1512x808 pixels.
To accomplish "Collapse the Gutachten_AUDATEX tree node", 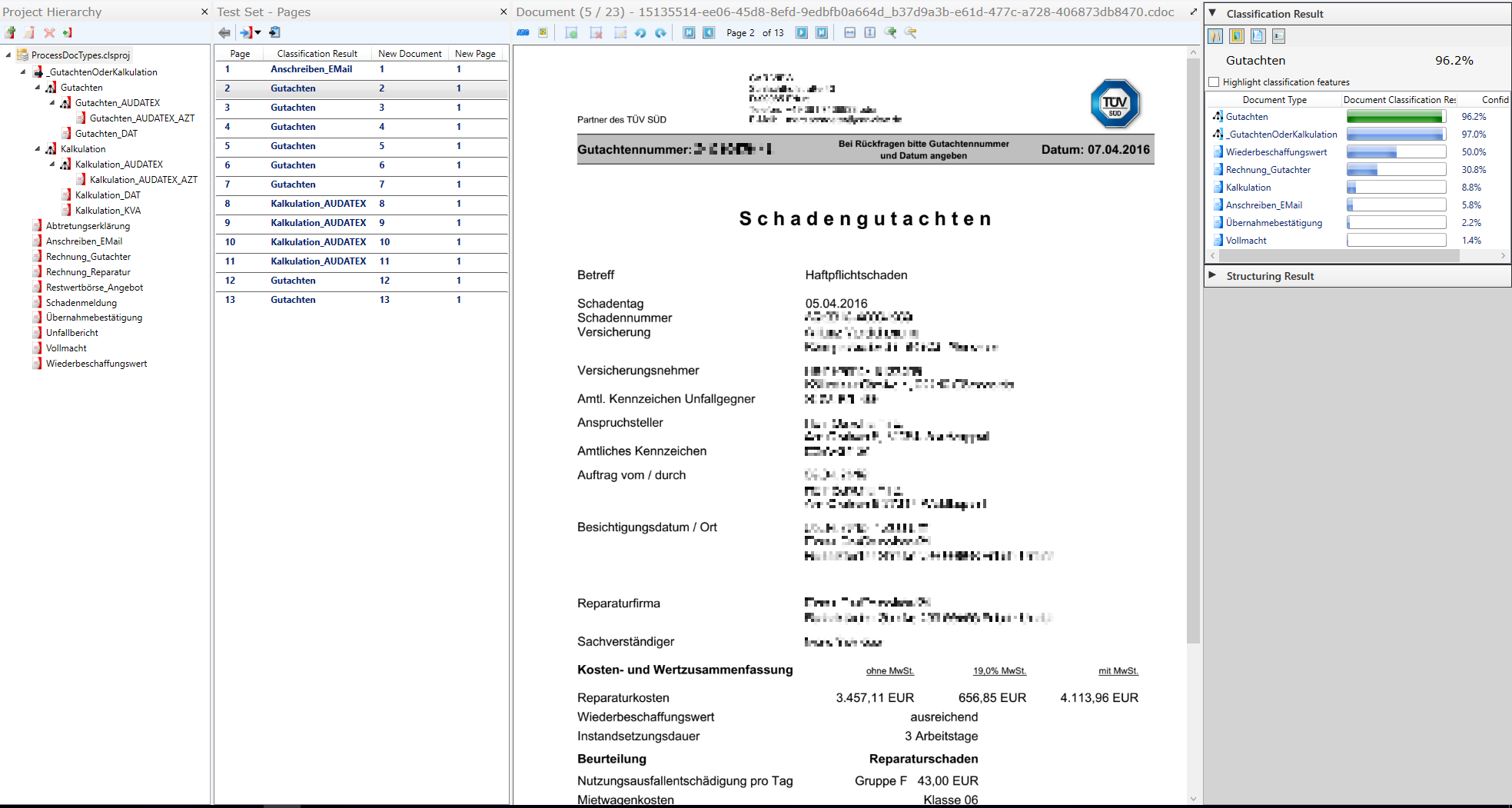I will pyautogui.click(x=52, y=102).
